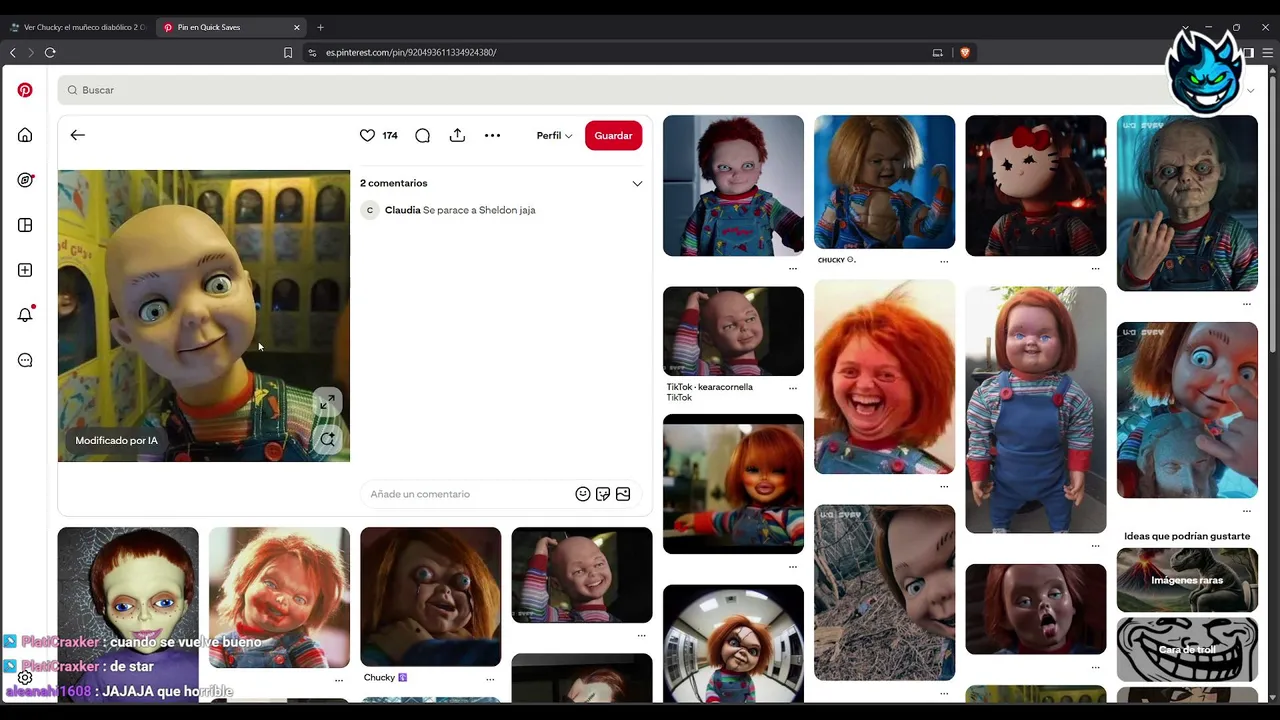Attach an image to the comment

point(623,494)
